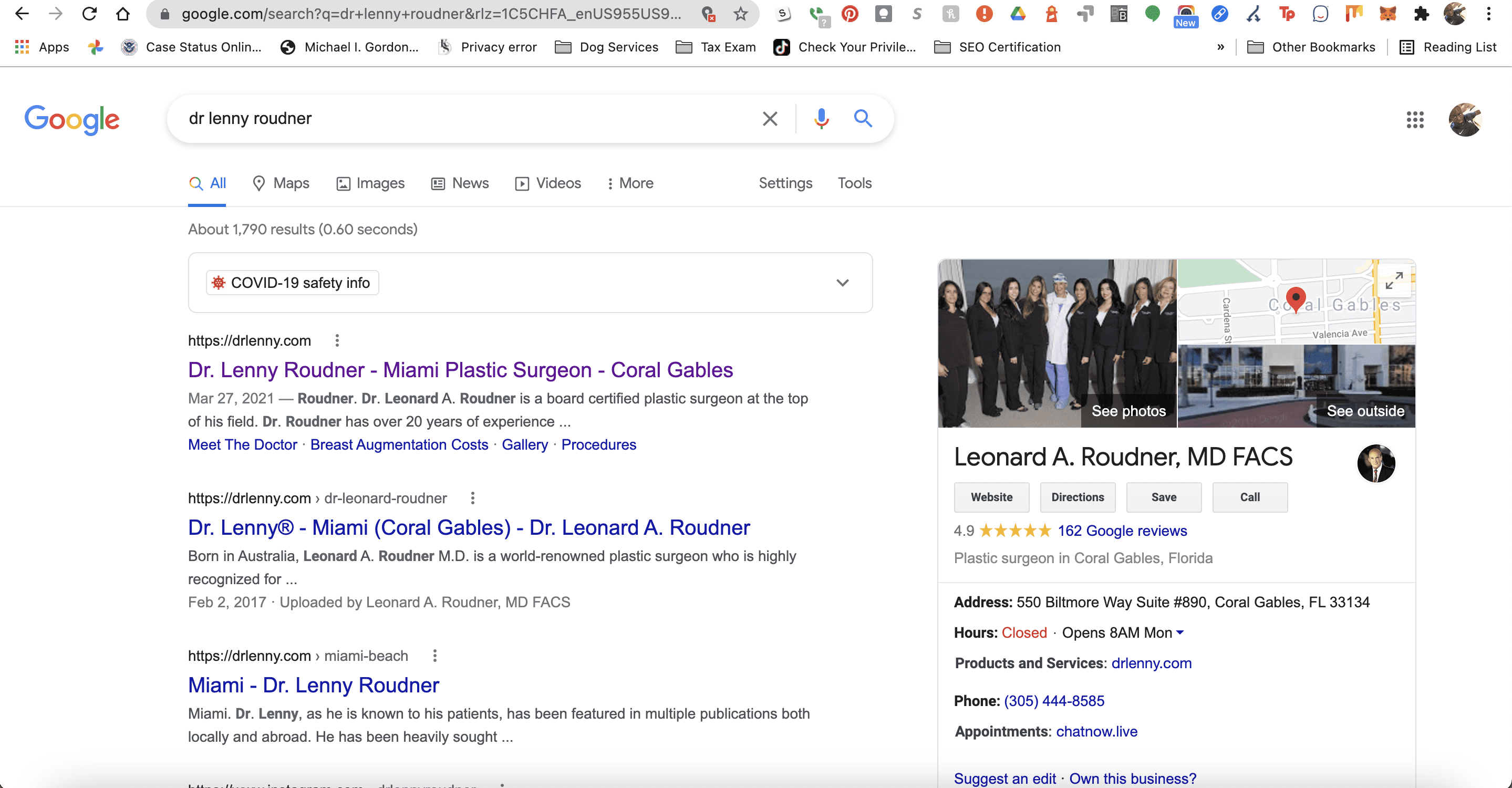Reload the page

(89, 14)
